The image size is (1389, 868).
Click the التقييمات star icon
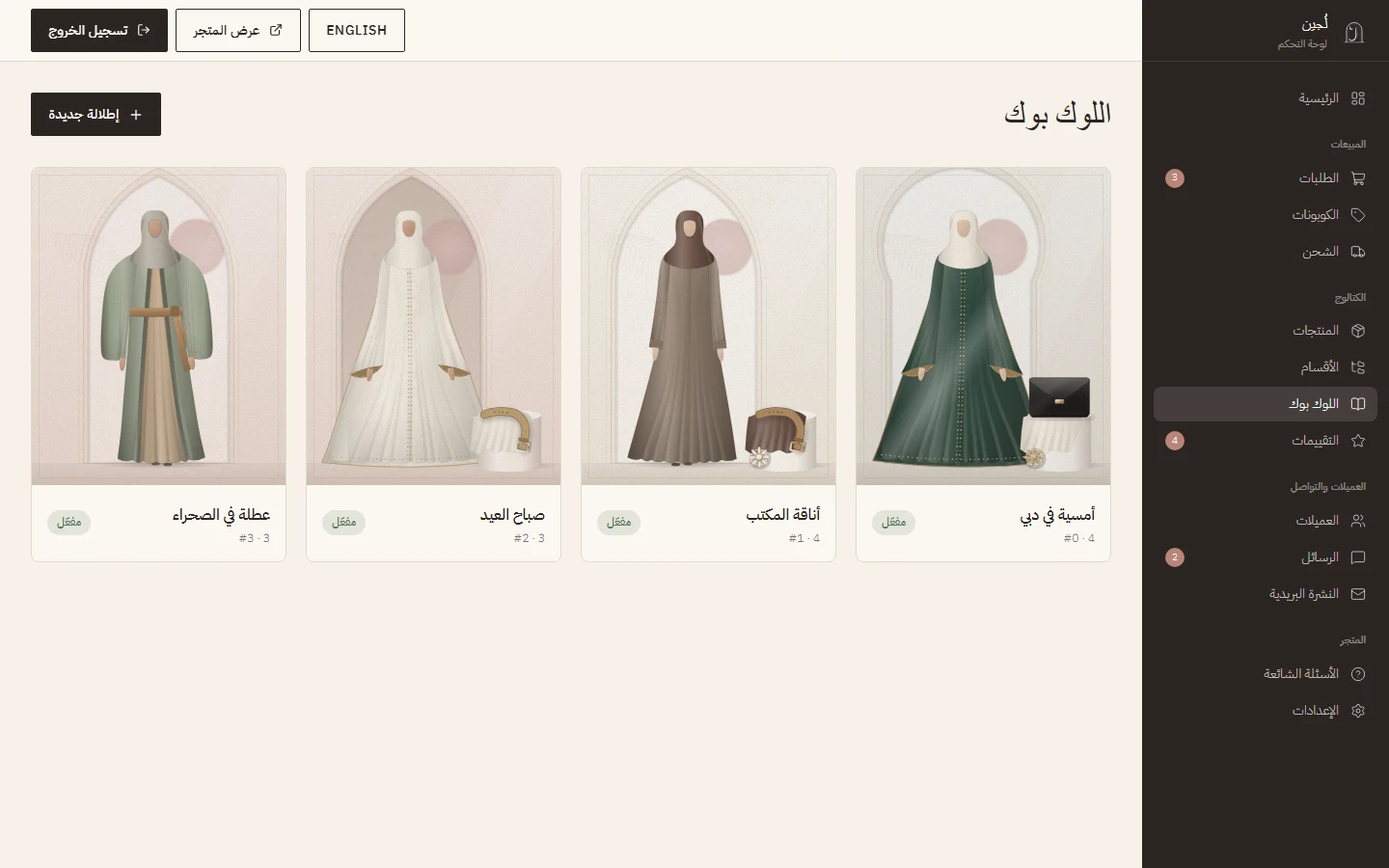click(1358, 441)
